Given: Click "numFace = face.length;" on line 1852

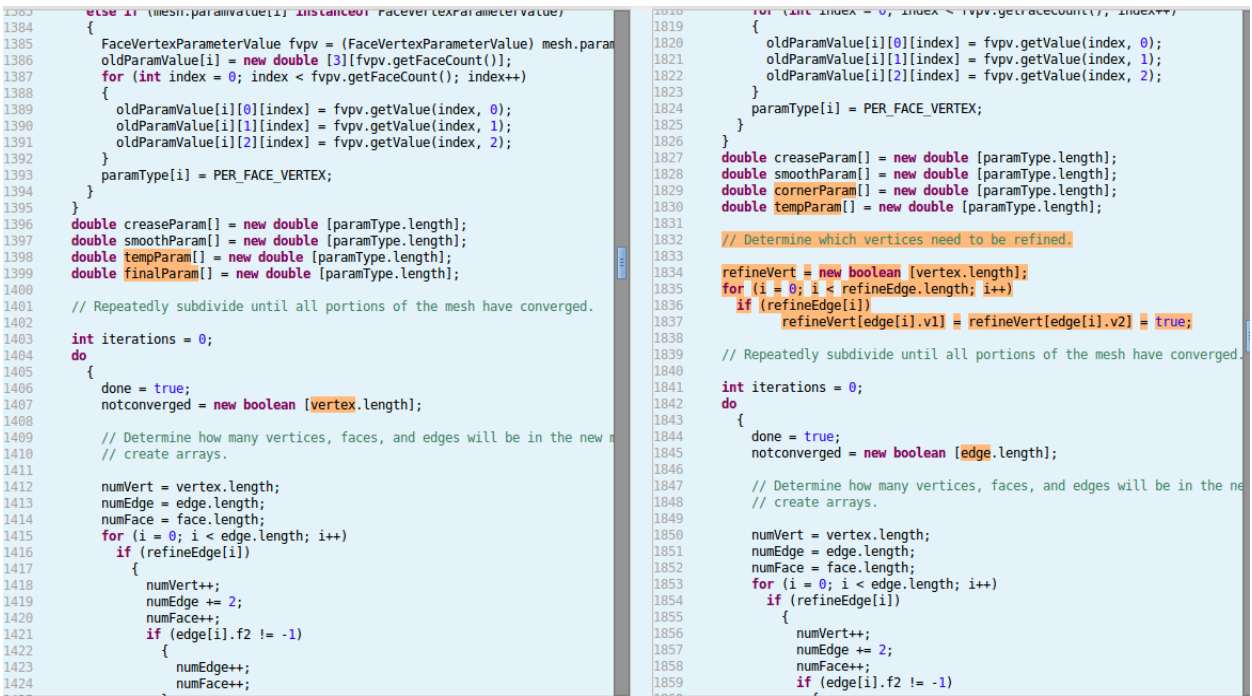Looking at the screenshot, I should (x=833, y=568).
